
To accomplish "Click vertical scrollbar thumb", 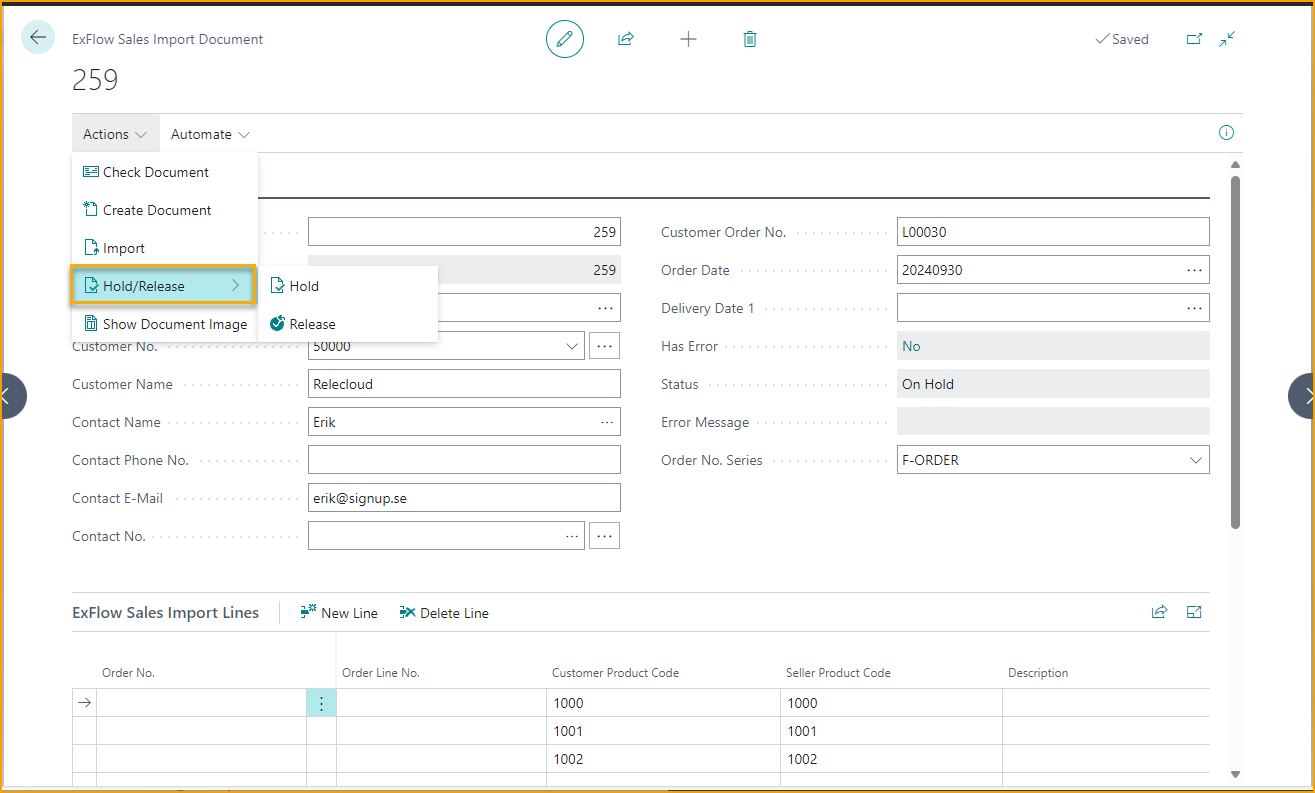I will tap(1235, 352).
